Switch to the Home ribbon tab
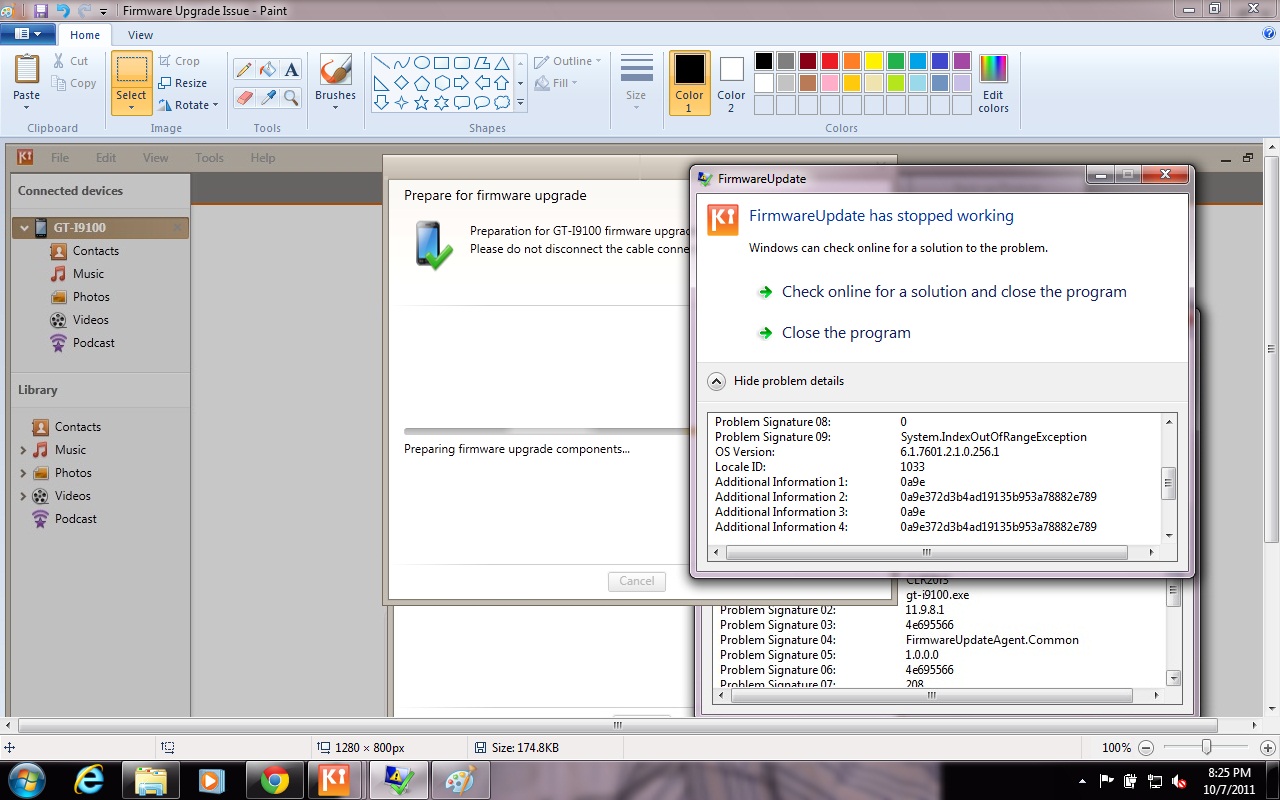Screen dimensions: 1280x800 [x=85, y=34]
